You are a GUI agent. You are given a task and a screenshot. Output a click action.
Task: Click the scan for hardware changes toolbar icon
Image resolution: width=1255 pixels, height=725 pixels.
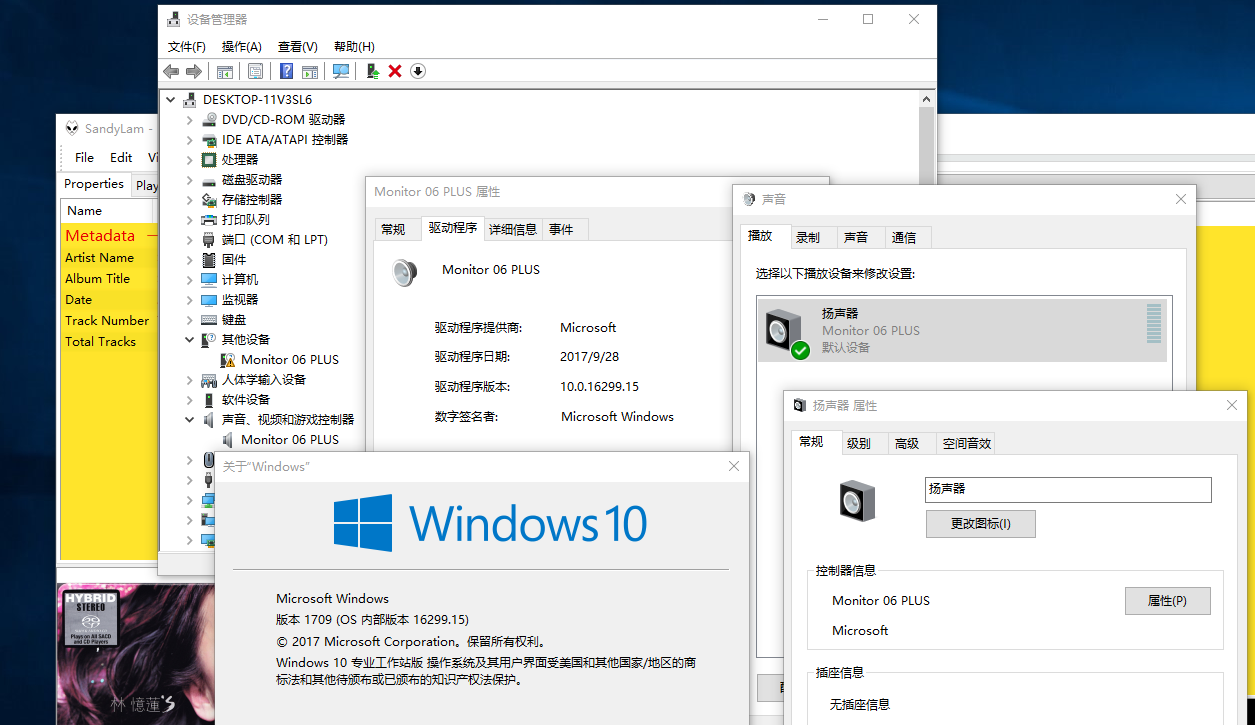341,71
